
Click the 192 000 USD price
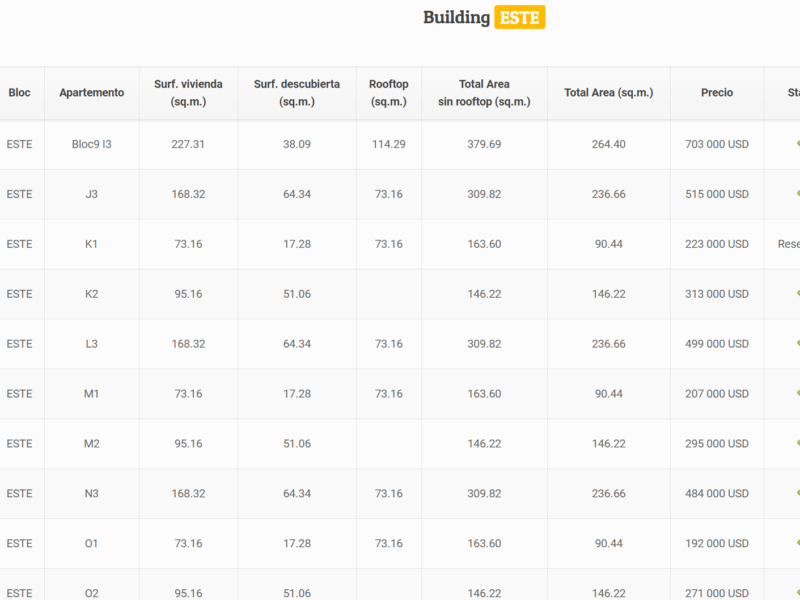point(717,544)
